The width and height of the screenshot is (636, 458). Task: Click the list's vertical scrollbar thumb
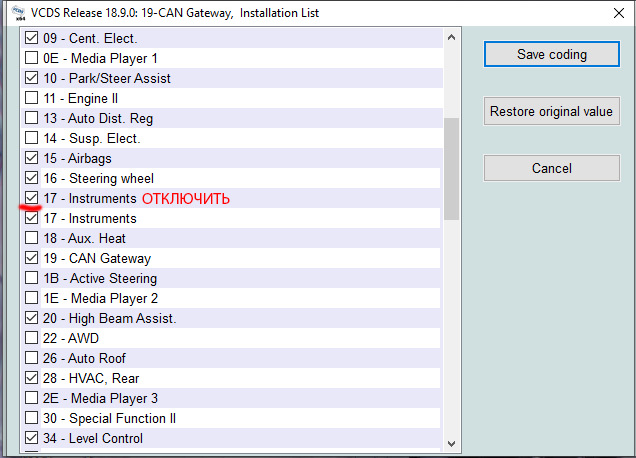coord(451,169)
